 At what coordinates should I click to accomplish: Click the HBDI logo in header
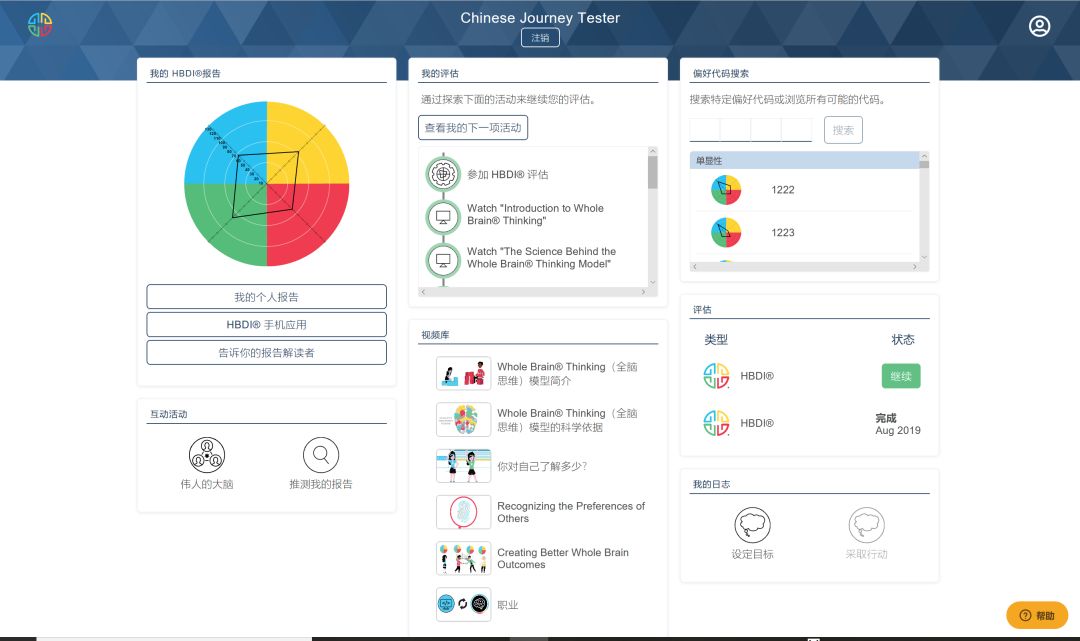tap(40, 25)
